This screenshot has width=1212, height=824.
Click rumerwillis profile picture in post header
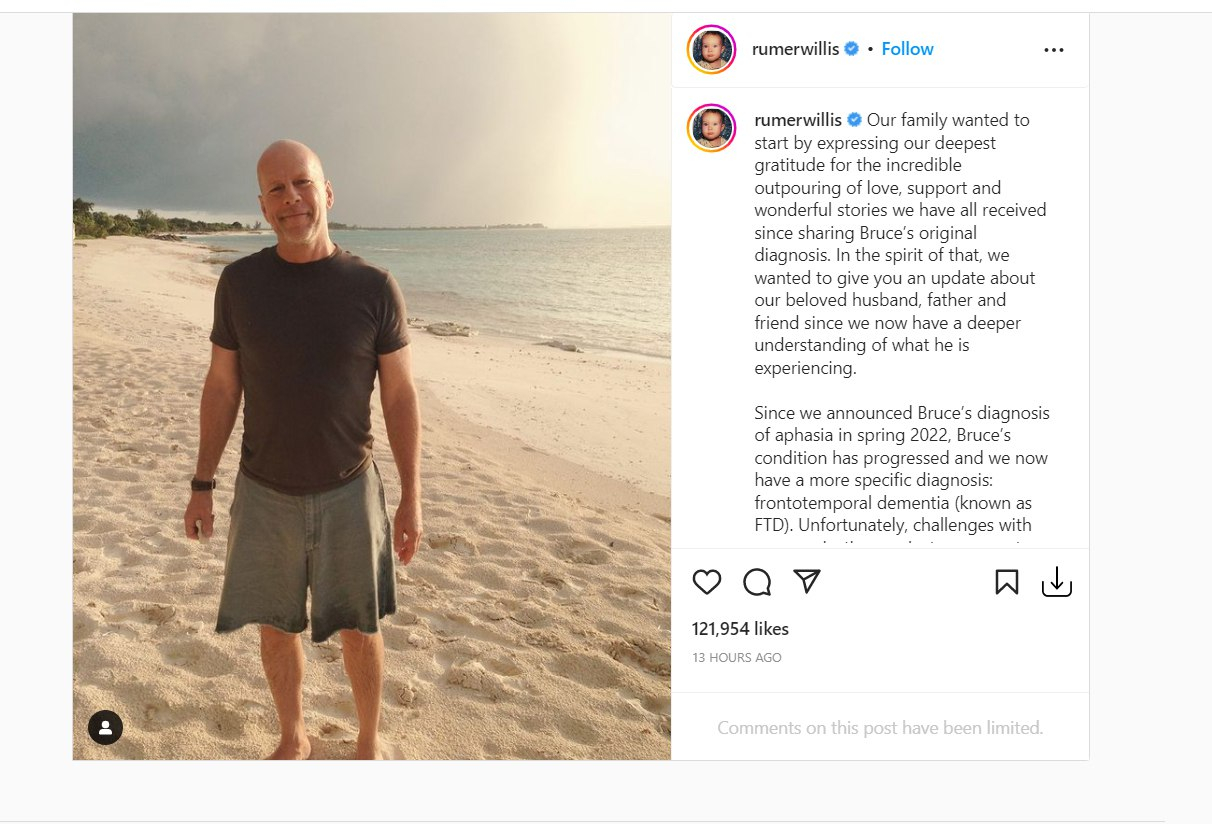pos(711,49)
